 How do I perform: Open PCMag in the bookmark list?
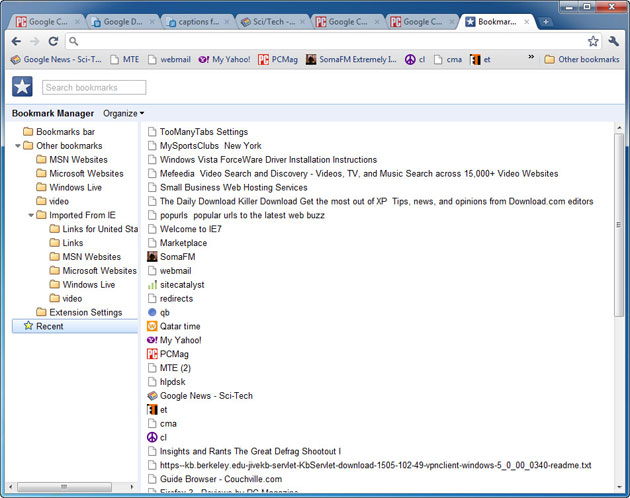click(168, 354)
